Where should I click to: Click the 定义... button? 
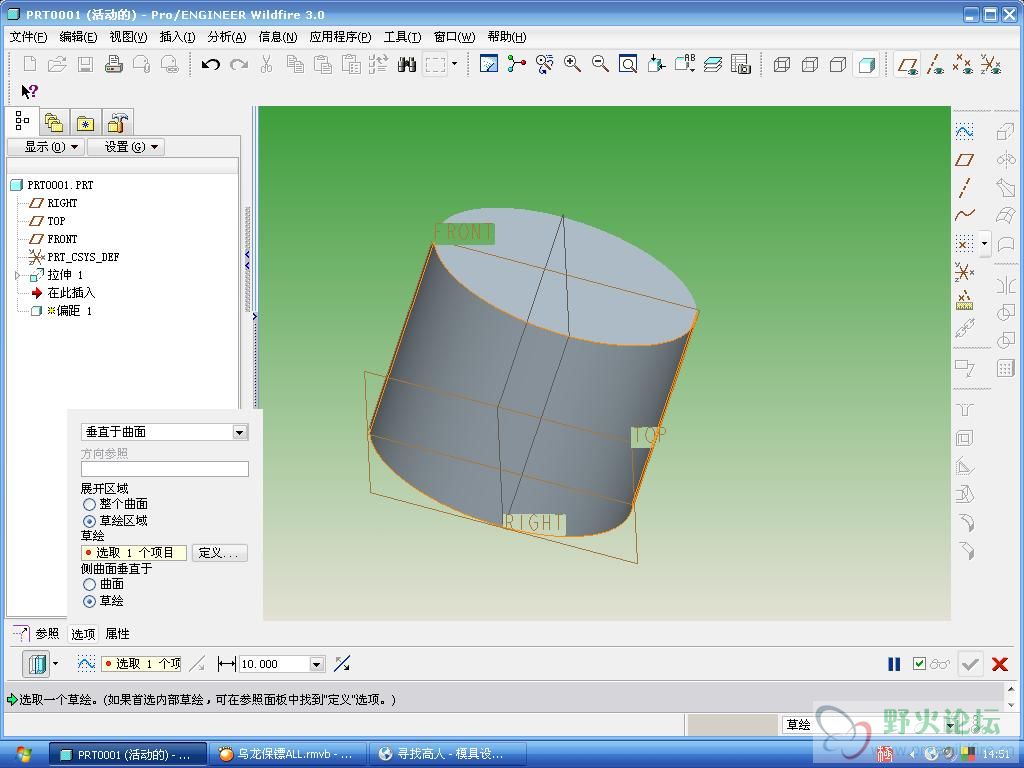219,553
